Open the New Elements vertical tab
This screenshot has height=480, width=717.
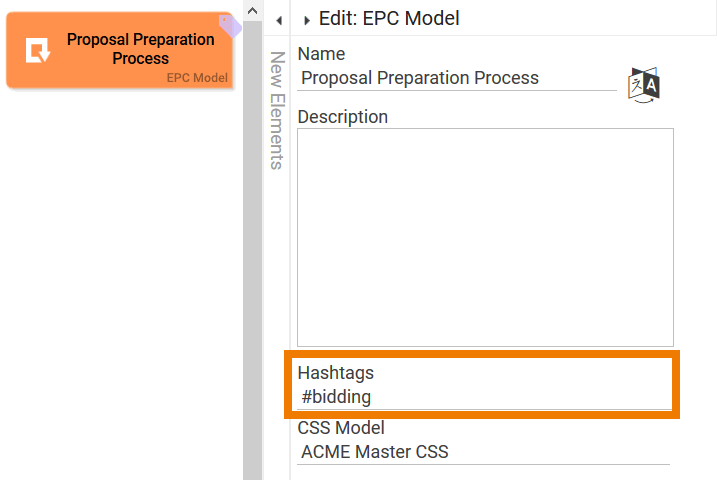coord(277,110)
